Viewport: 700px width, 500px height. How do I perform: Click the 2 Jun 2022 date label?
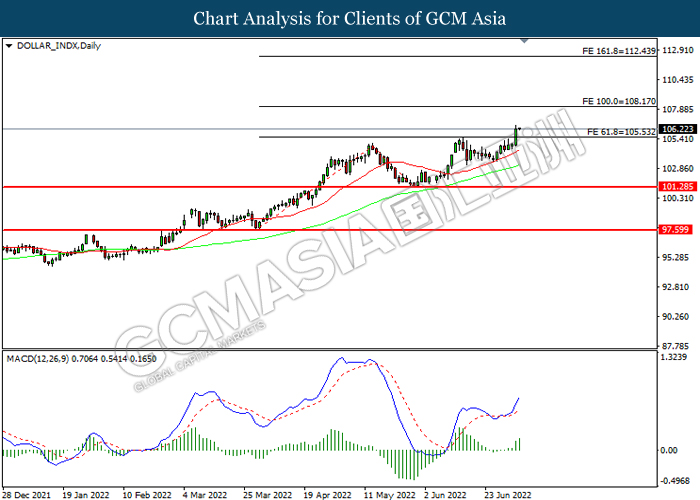tap(445, 495)
